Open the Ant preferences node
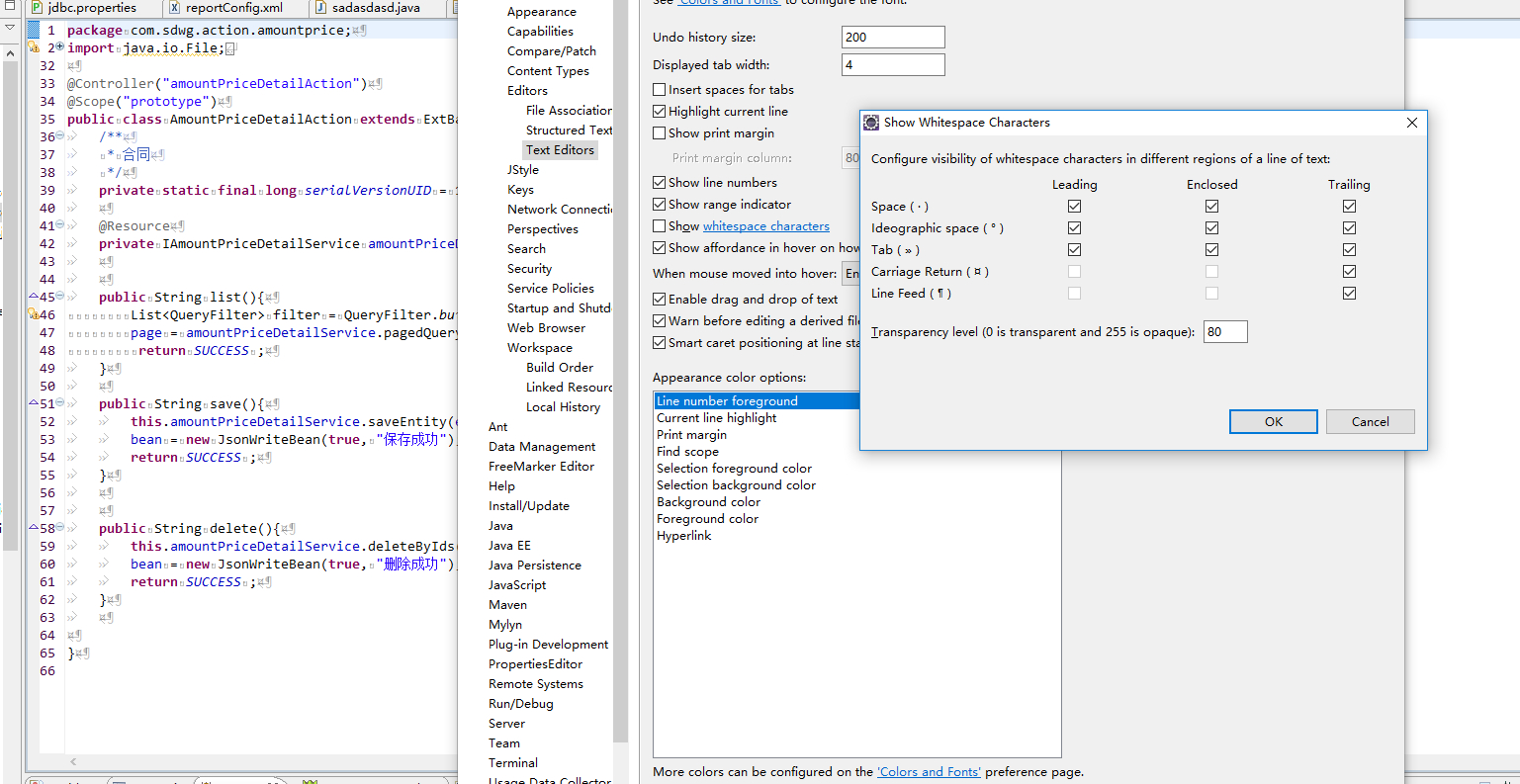Image resolution: width=1520 pixels, height=784 pixels. coord(497,427)
